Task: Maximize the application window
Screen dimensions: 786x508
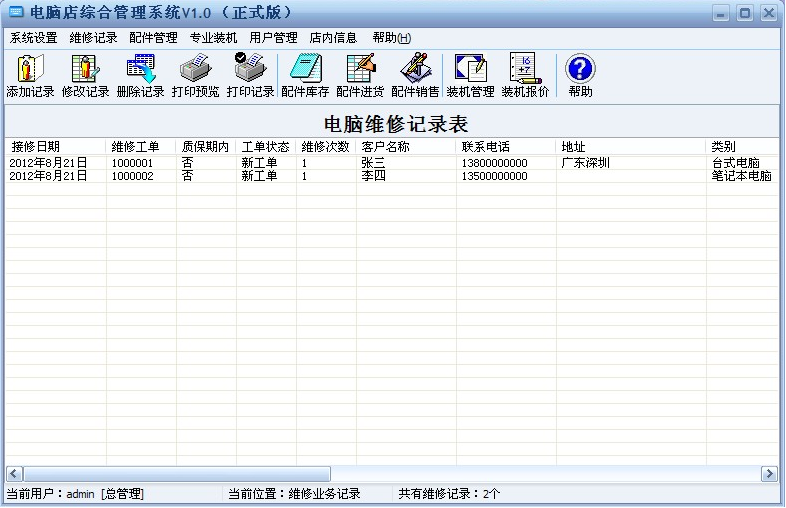Action: tap(745, 13)
